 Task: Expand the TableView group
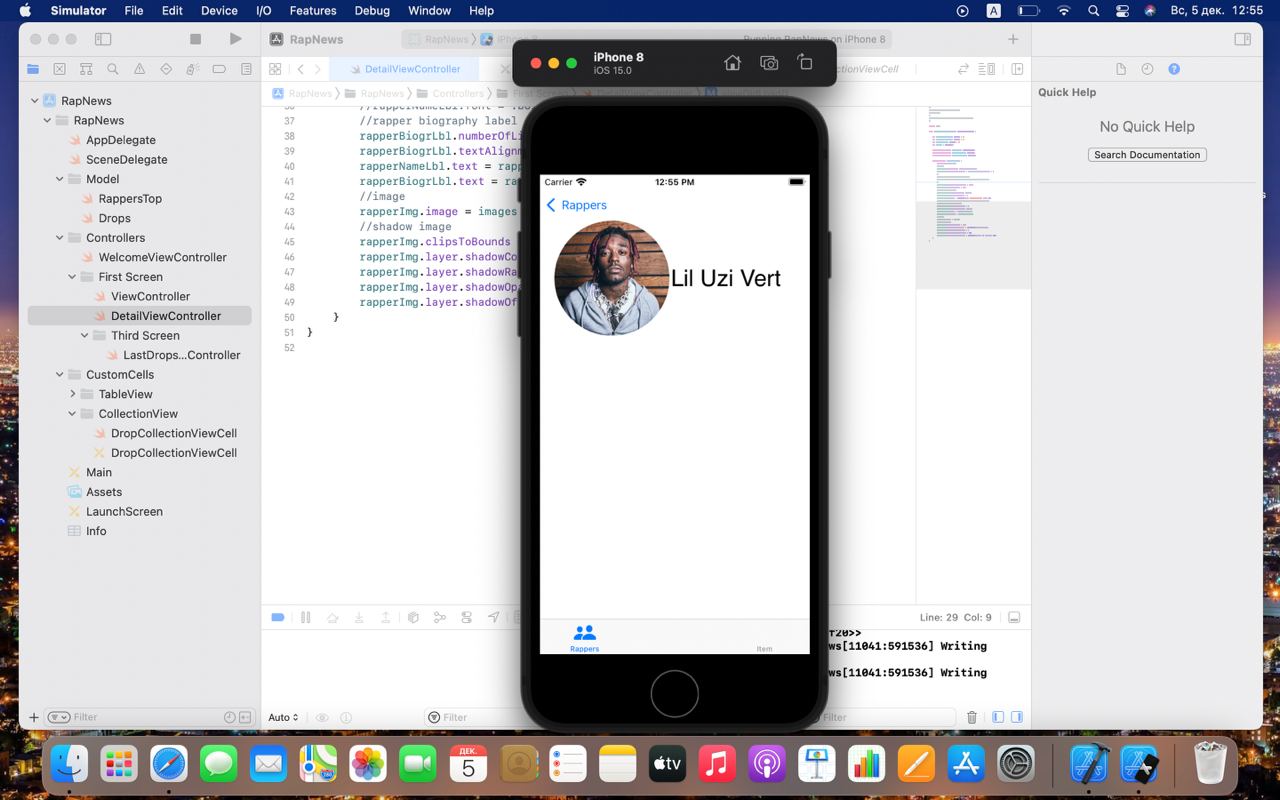(72, 394)
